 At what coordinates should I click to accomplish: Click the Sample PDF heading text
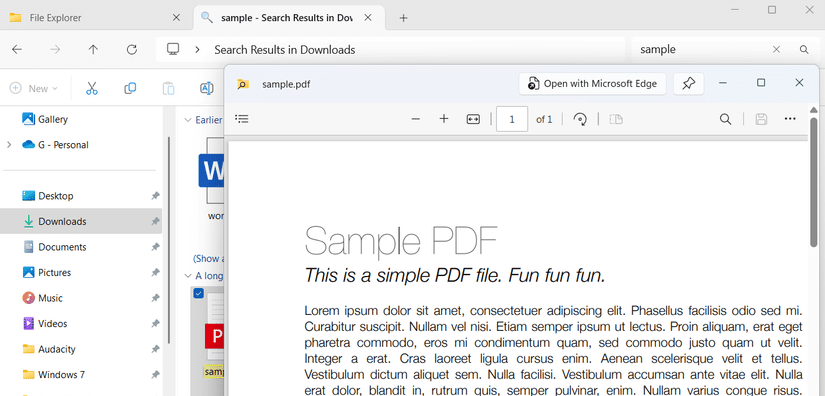coord(401,241)
